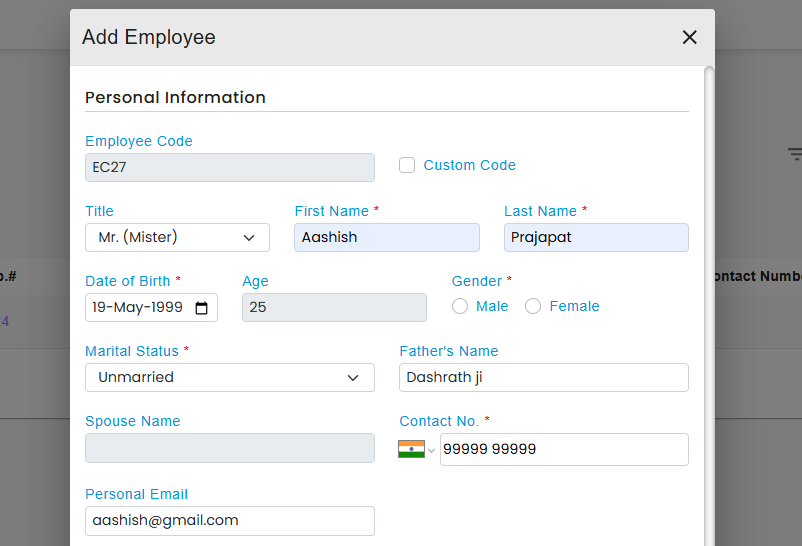
Task: Click the India flag country code selector
Action: pyautogui.click(x=411, y=450)
